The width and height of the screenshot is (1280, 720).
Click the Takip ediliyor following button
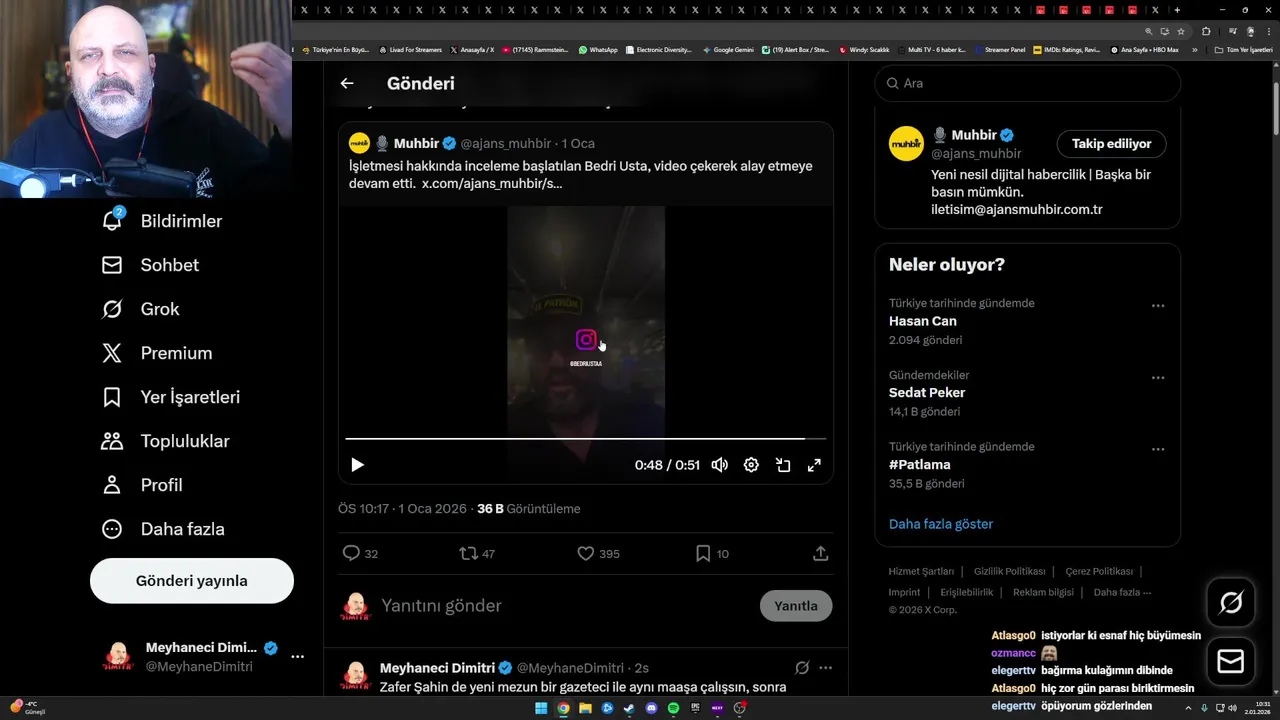click(1111, 144)
